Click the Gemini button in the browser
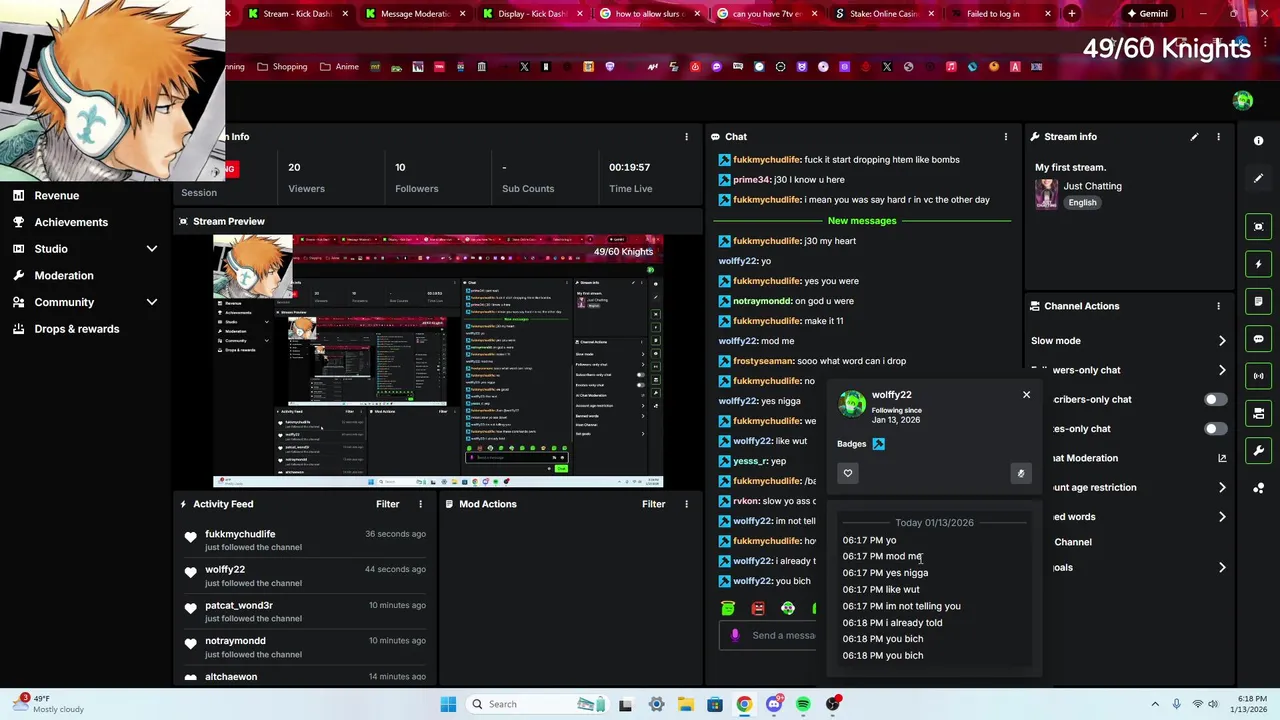The height and width of the screenshot is (720, 1280). [1147, 14]
